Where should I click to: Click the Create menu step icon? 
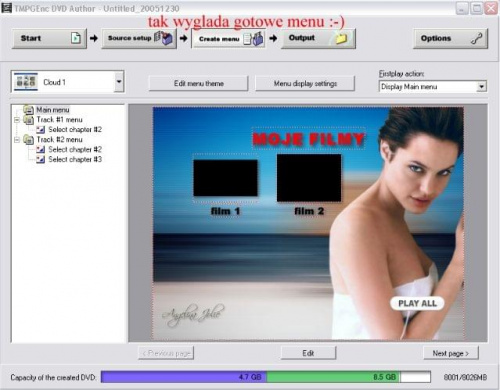tap(253, 39)
